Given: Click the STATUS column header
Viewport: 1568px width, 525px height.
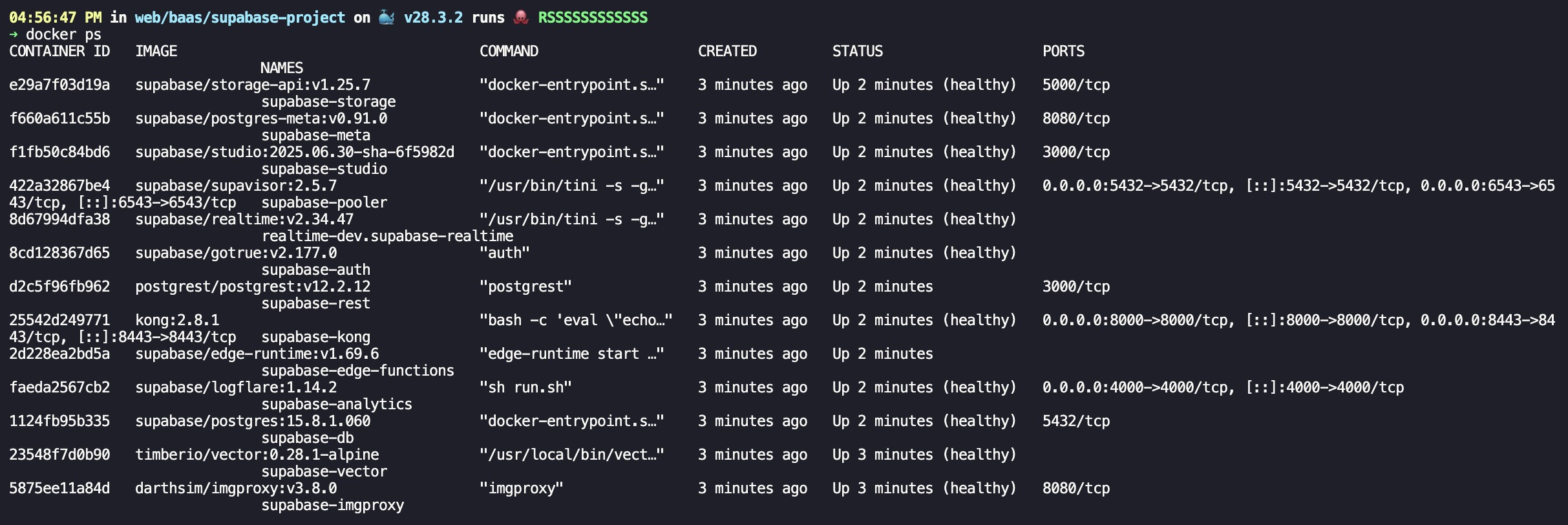Looking at the screenshot, I should (x=857, y=51).
